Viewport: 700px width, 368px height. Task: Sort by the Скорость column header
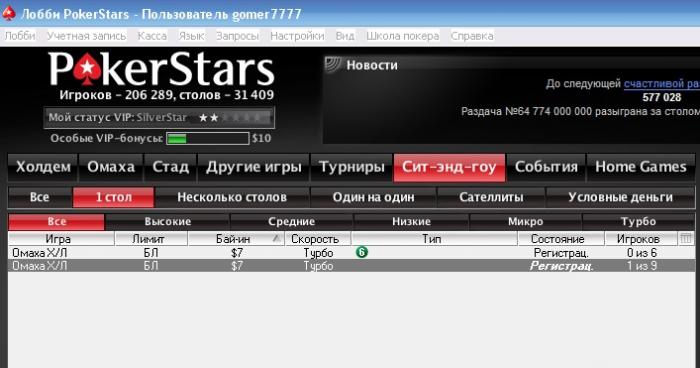tap(318, 239)
